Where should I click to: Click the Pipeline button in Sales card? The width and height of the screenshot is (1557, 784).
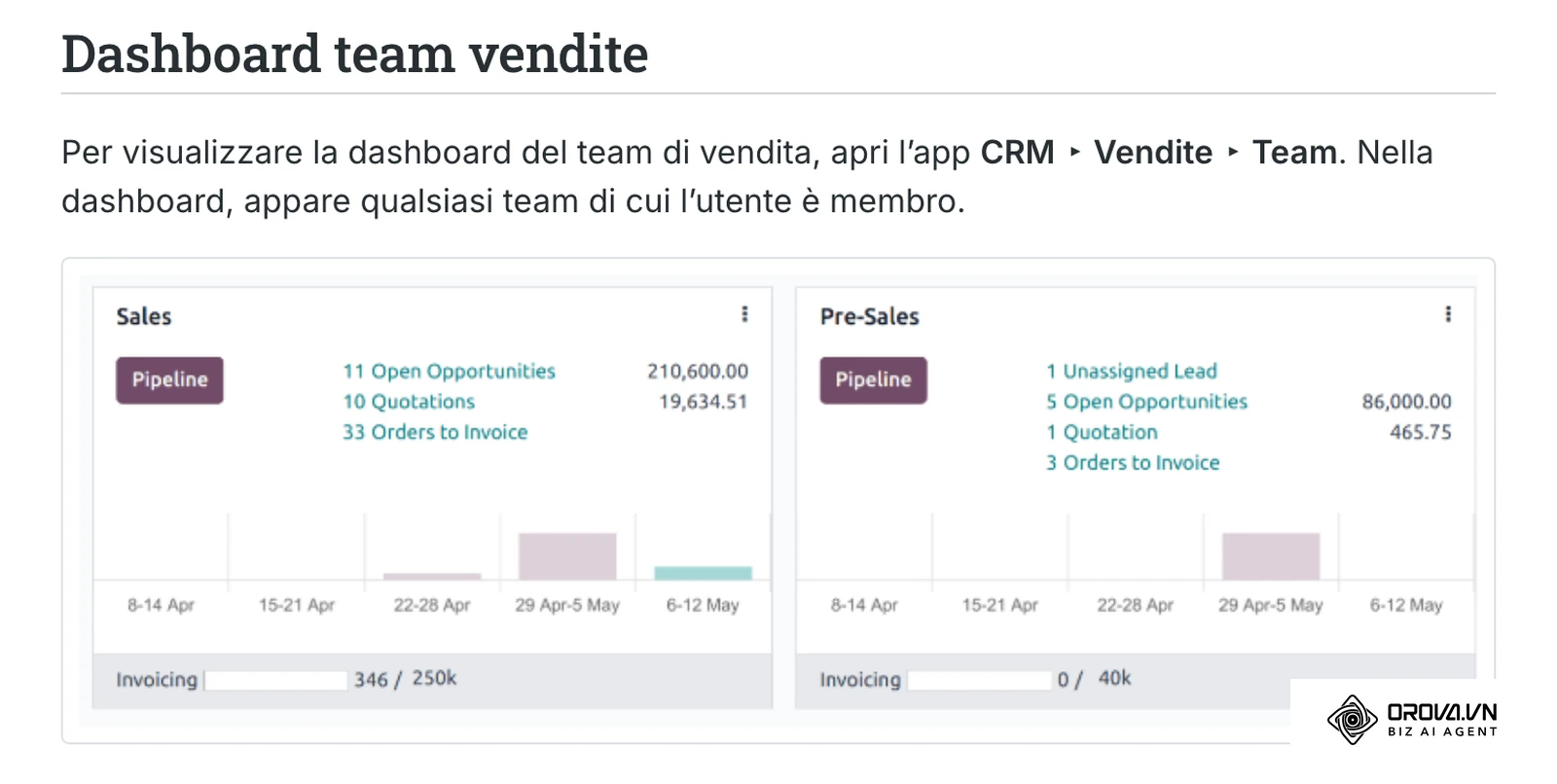tap(169, 379)
